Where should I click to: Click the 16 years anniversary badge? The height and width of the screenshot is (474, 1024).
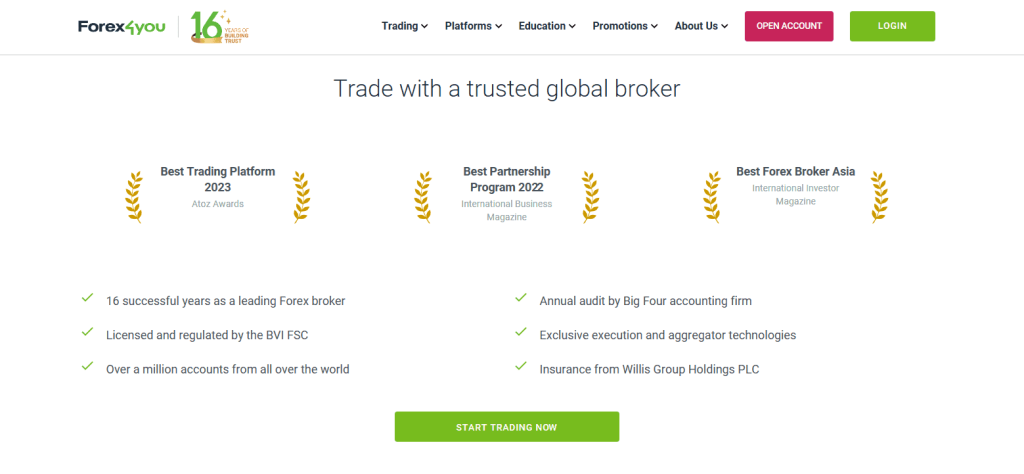pos(220,27)
